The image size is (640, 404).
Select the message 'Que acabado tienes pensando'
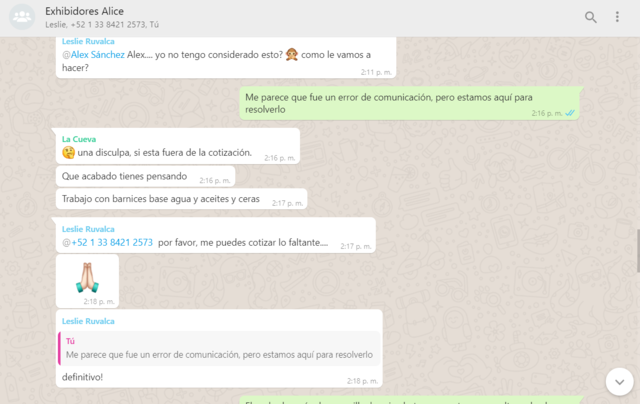[124, 176]
